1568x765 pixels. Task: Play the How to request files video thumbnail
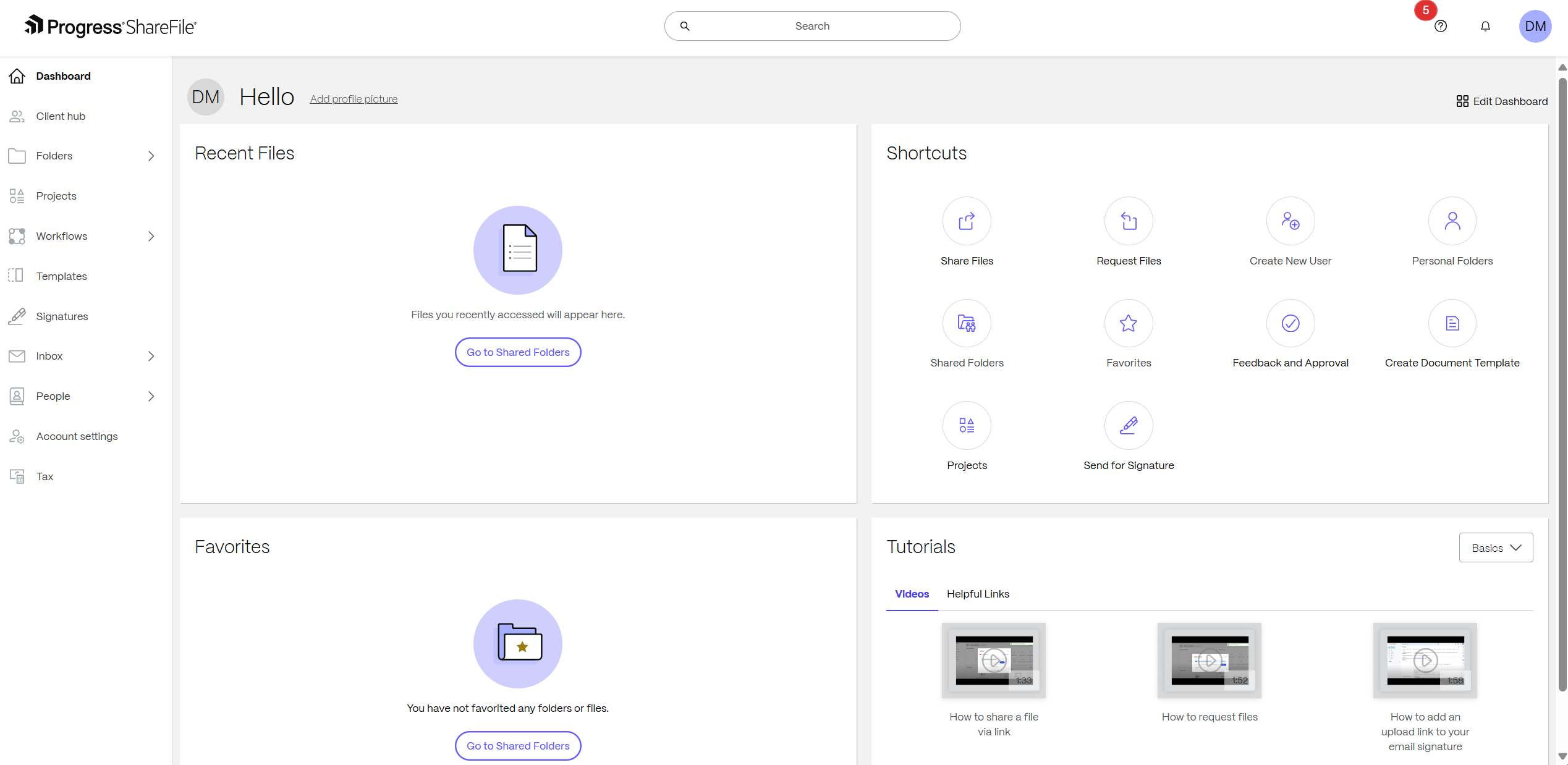pyautogui.click(x=1209, y=660)
